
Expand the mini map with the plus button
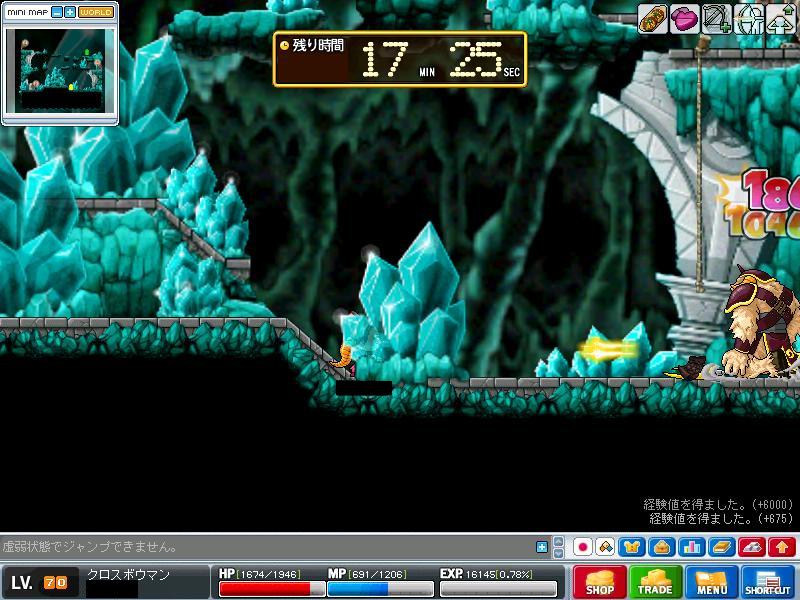point(70,12)
